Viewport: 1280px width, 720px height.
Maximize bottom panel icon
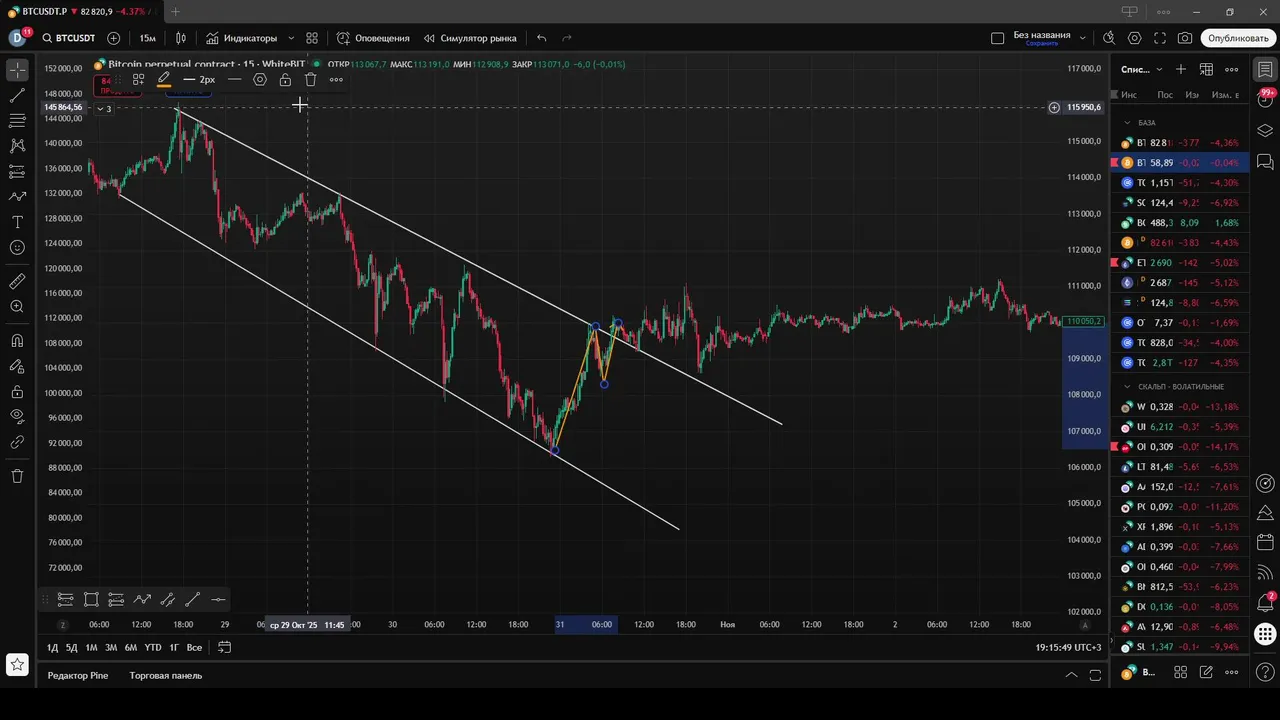pyautogui.click(x=1095, y=675)
